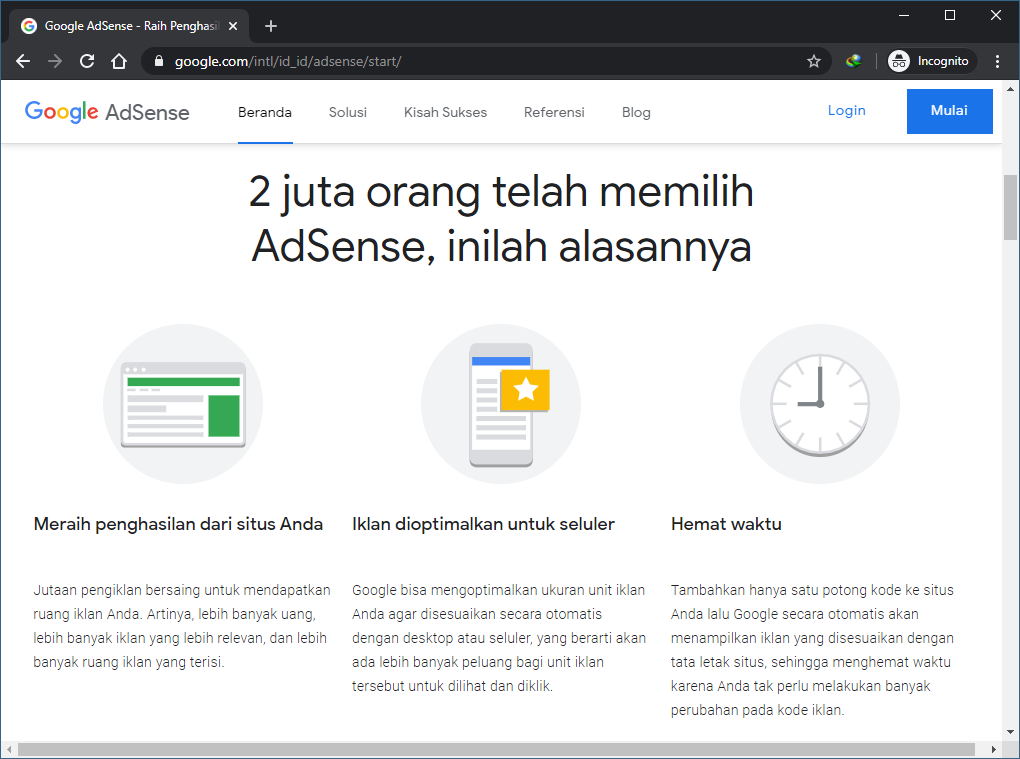The image size is (1020, 759).
Task: Click heading 'Meraih penghasilan dari situs Anda'
Action: tap(178, 524)
